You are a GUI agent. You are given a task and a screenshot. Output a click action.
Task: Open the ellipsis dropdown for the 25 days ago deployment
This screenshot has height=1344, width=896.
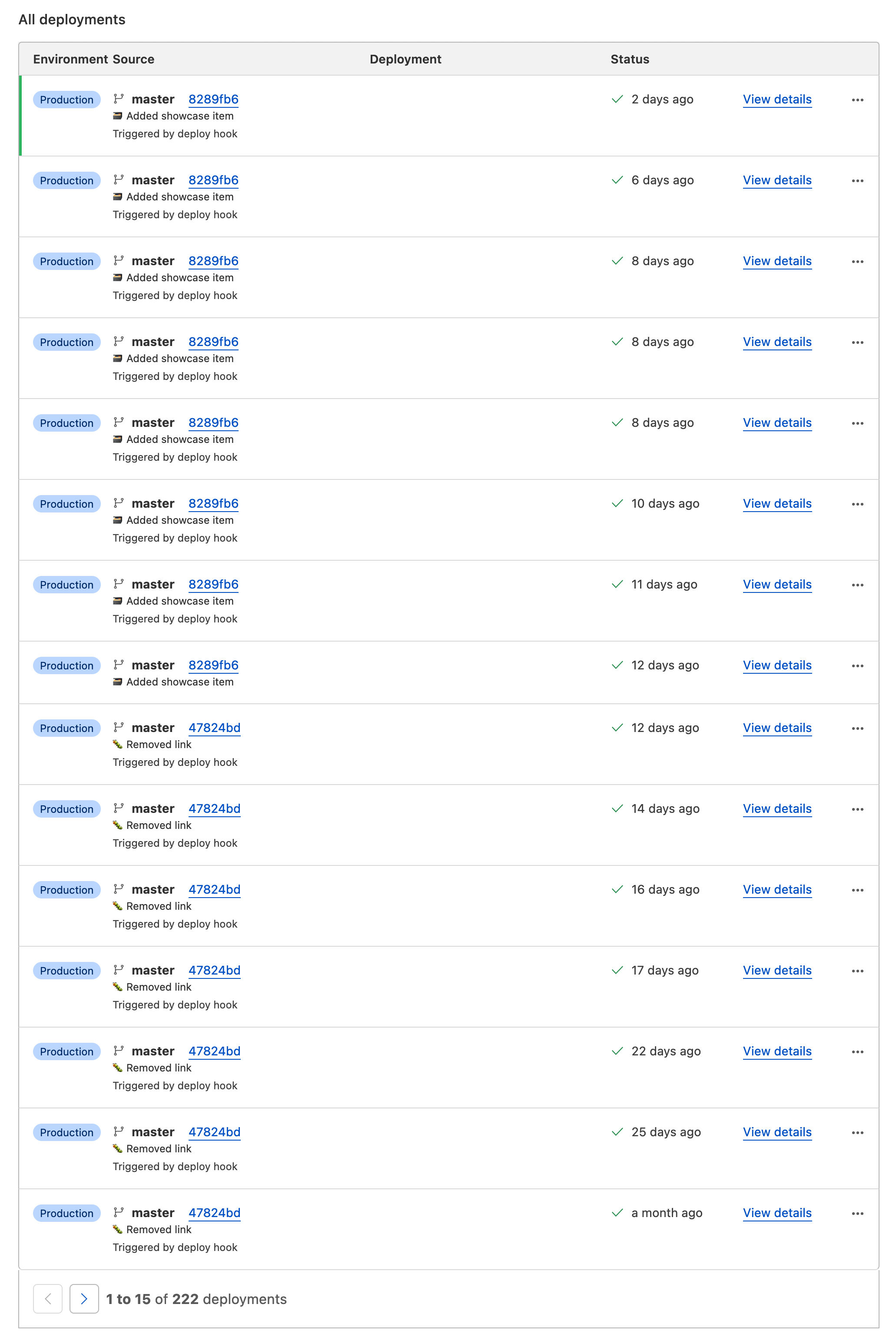click(x=857, y=1132)
